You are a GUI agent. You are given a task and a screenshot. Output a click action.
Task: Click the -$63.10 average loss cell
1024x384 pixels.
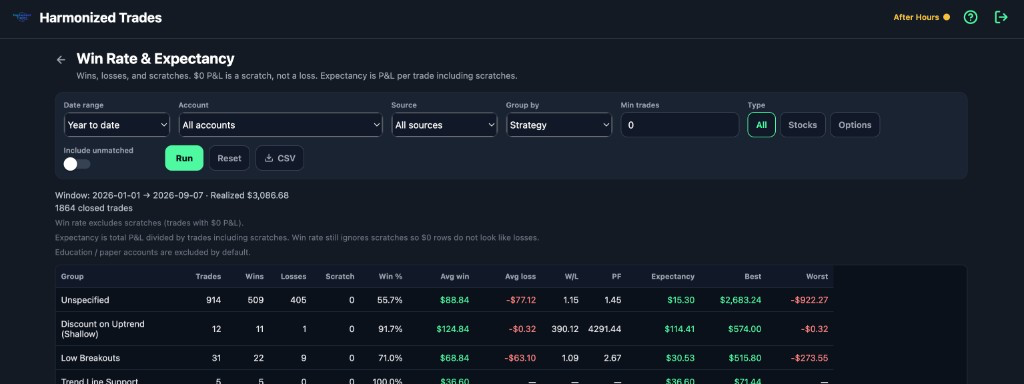click(x=520, y=358)
